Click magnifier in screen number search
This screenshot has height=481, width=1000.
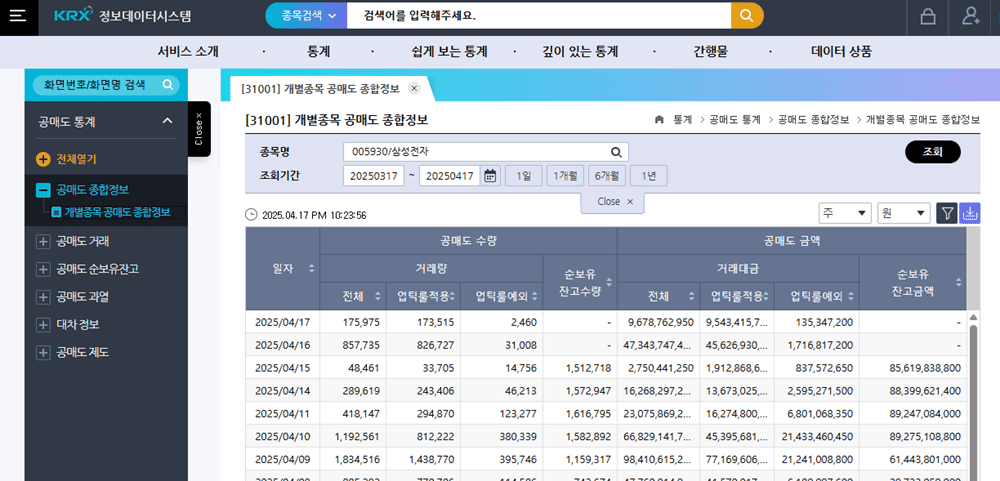point(167,84)
